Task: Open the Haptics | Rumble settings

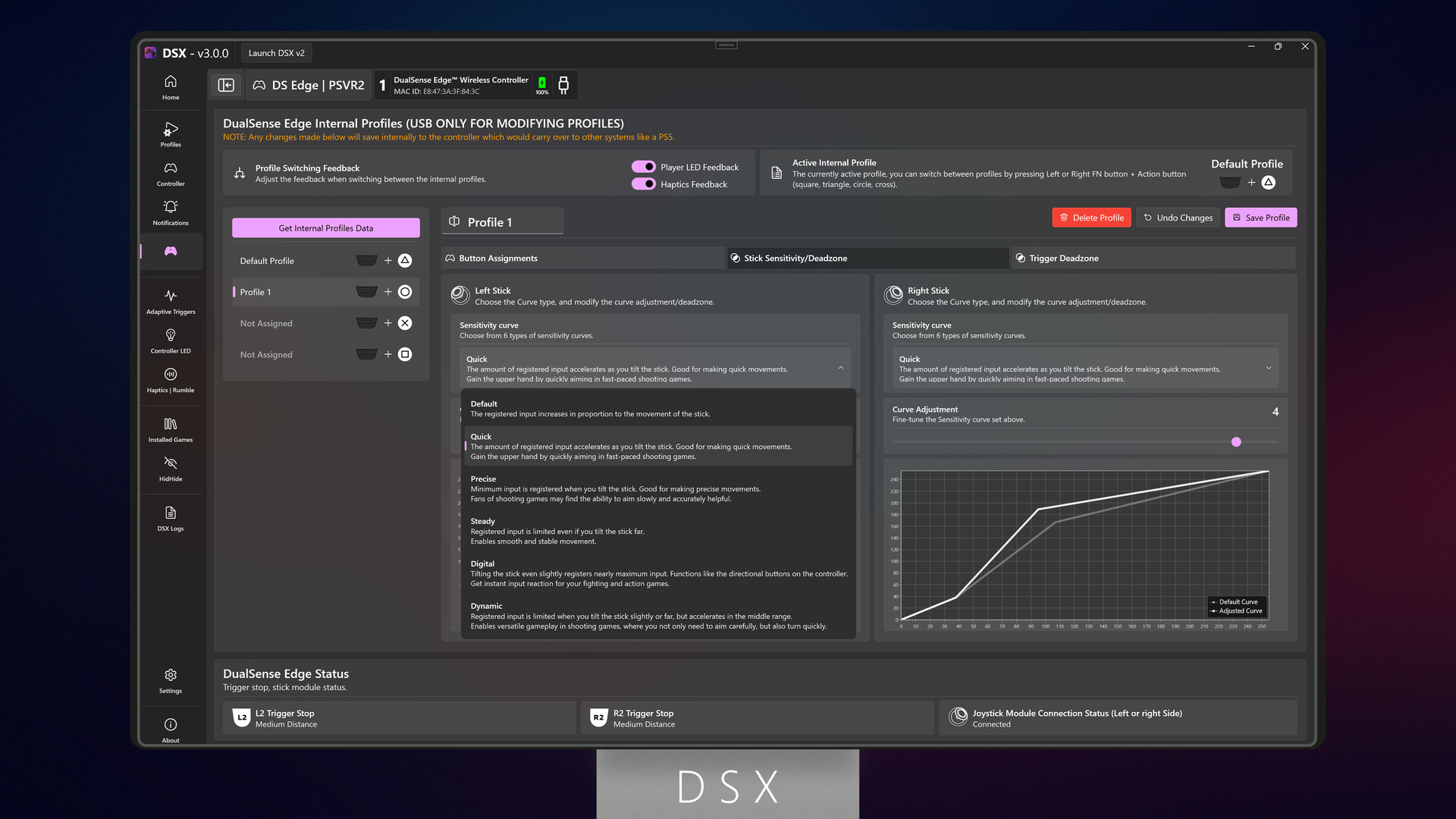Action: point(170,379)
